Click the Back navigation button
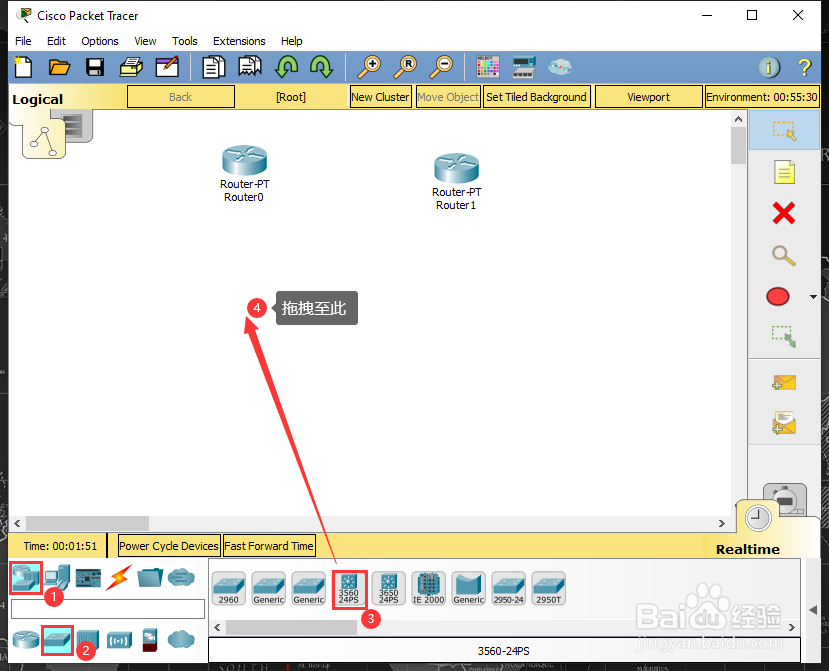829x671 pixels. tap(181, 97)
